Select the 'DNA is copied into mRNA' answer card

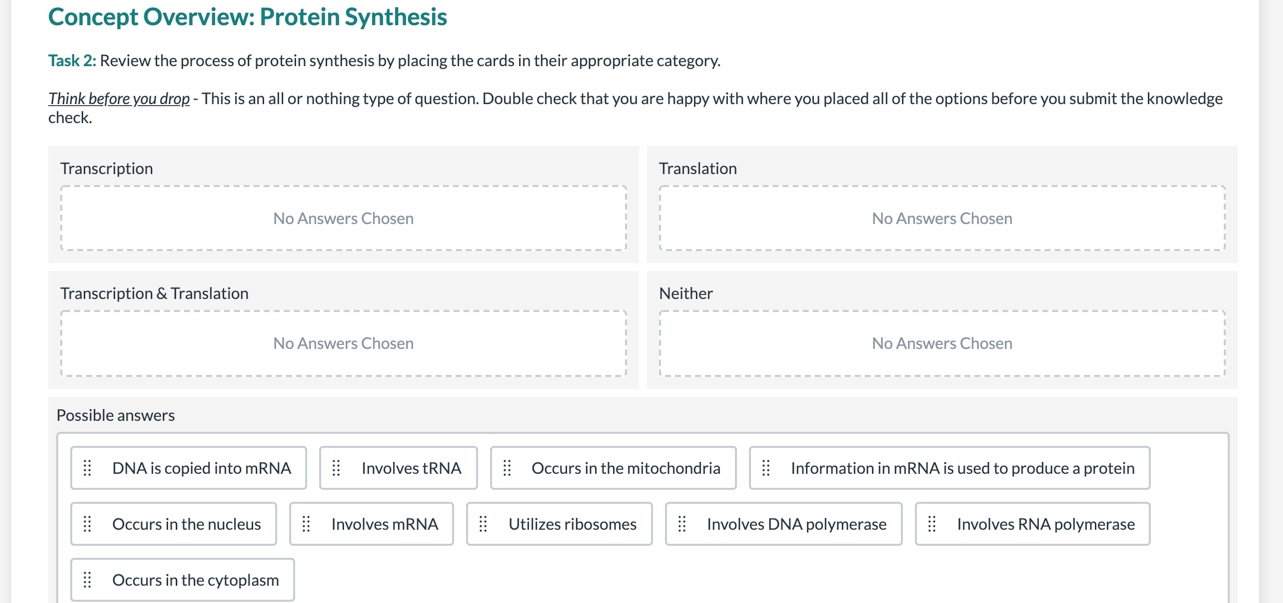187,467
